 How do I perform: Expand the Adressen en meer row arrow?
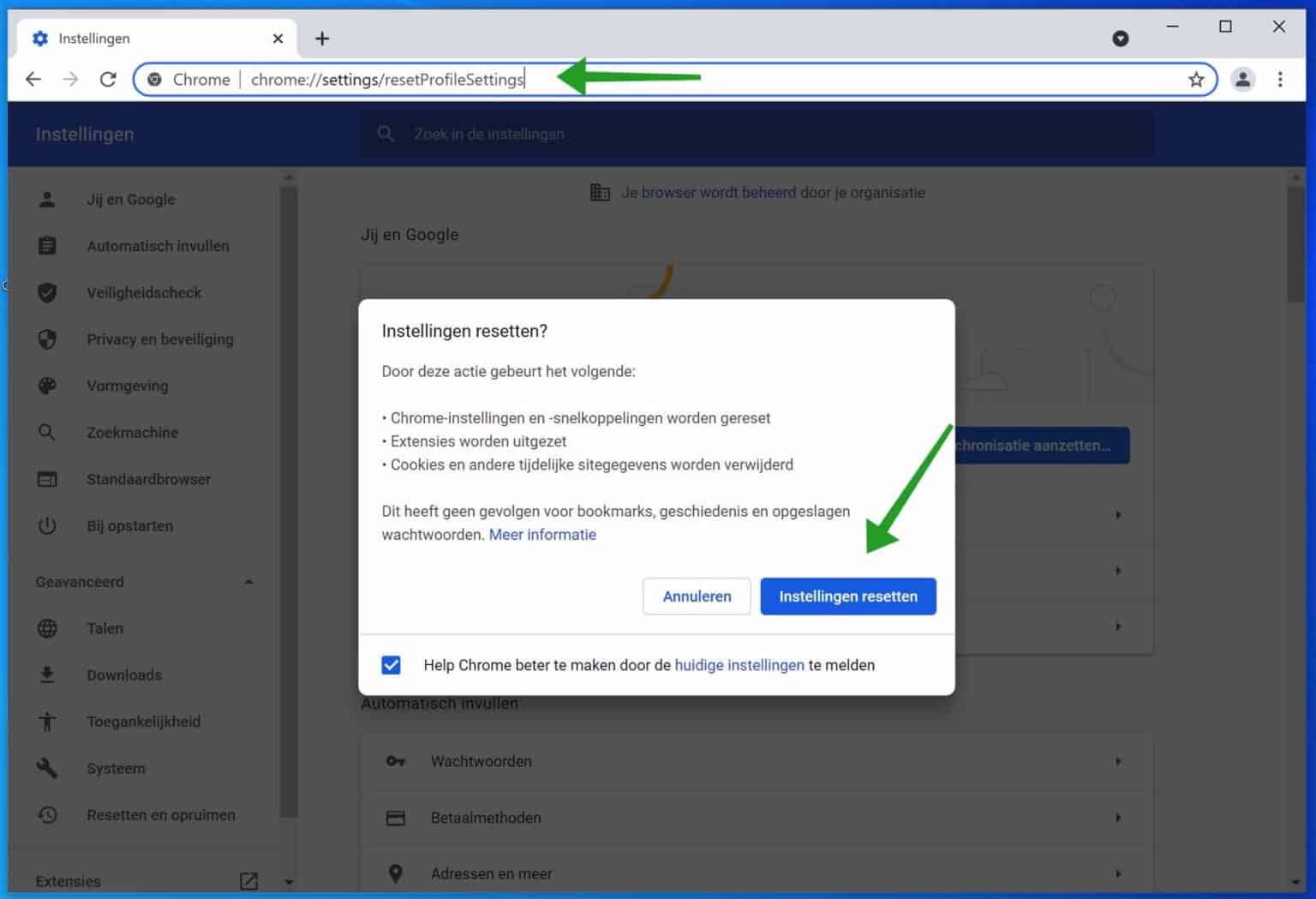(1118, 873)
